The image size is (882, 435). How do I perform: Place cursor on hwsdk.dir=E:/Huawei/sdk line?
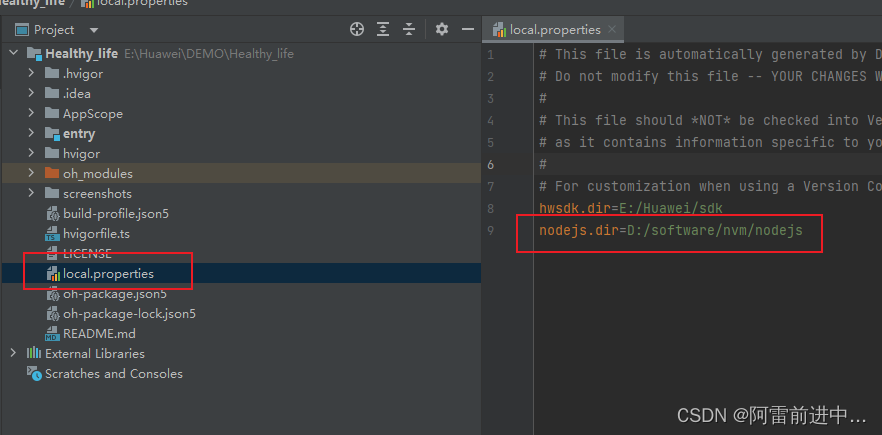pos(631,208)
